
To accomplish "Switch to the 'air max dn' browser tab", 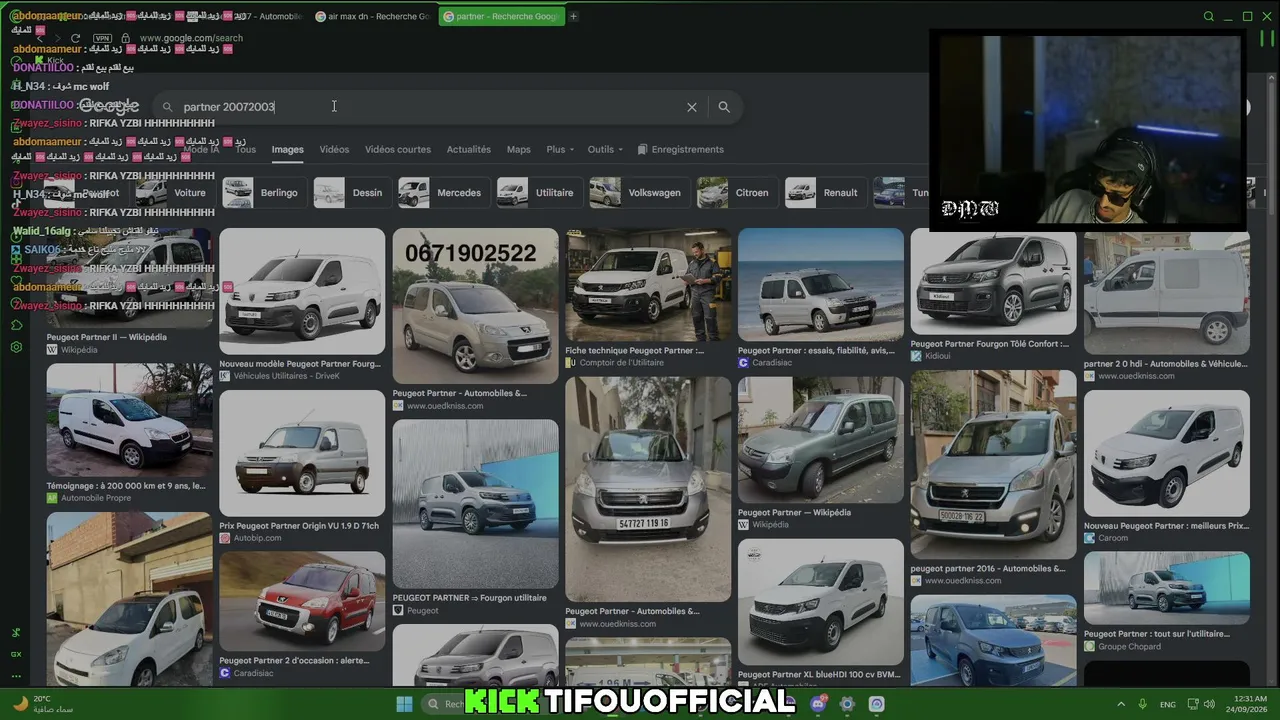I will pos(372,16).
